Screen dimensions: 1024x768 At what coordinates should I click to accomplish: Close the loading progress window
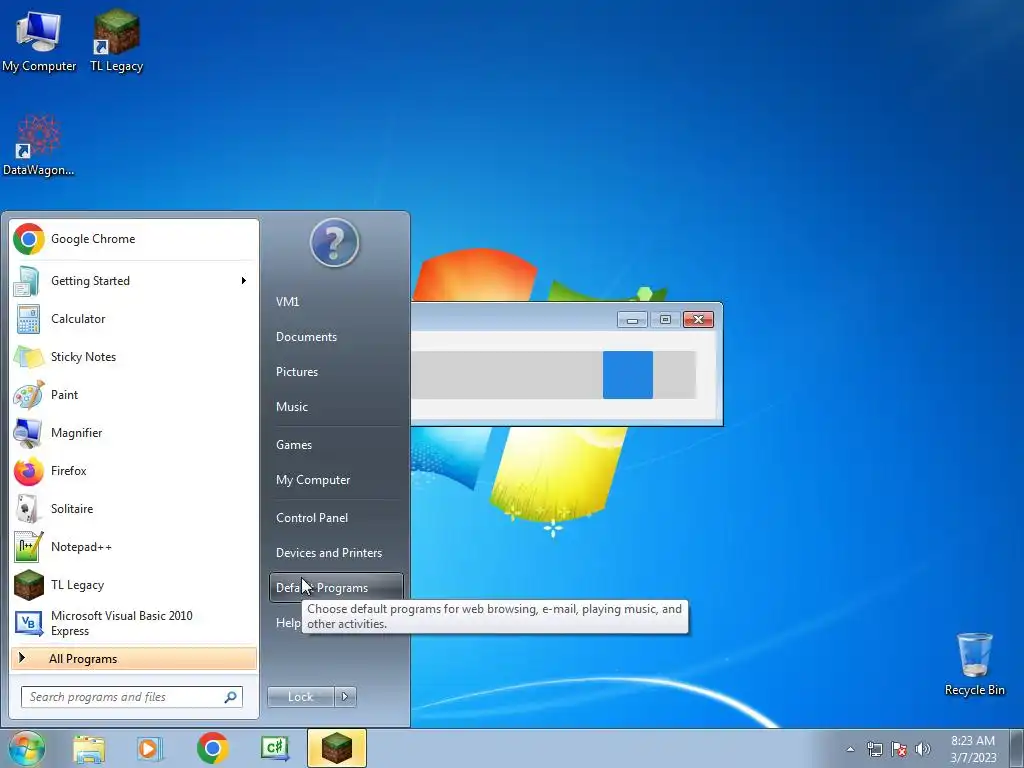(x=698, y=319)
